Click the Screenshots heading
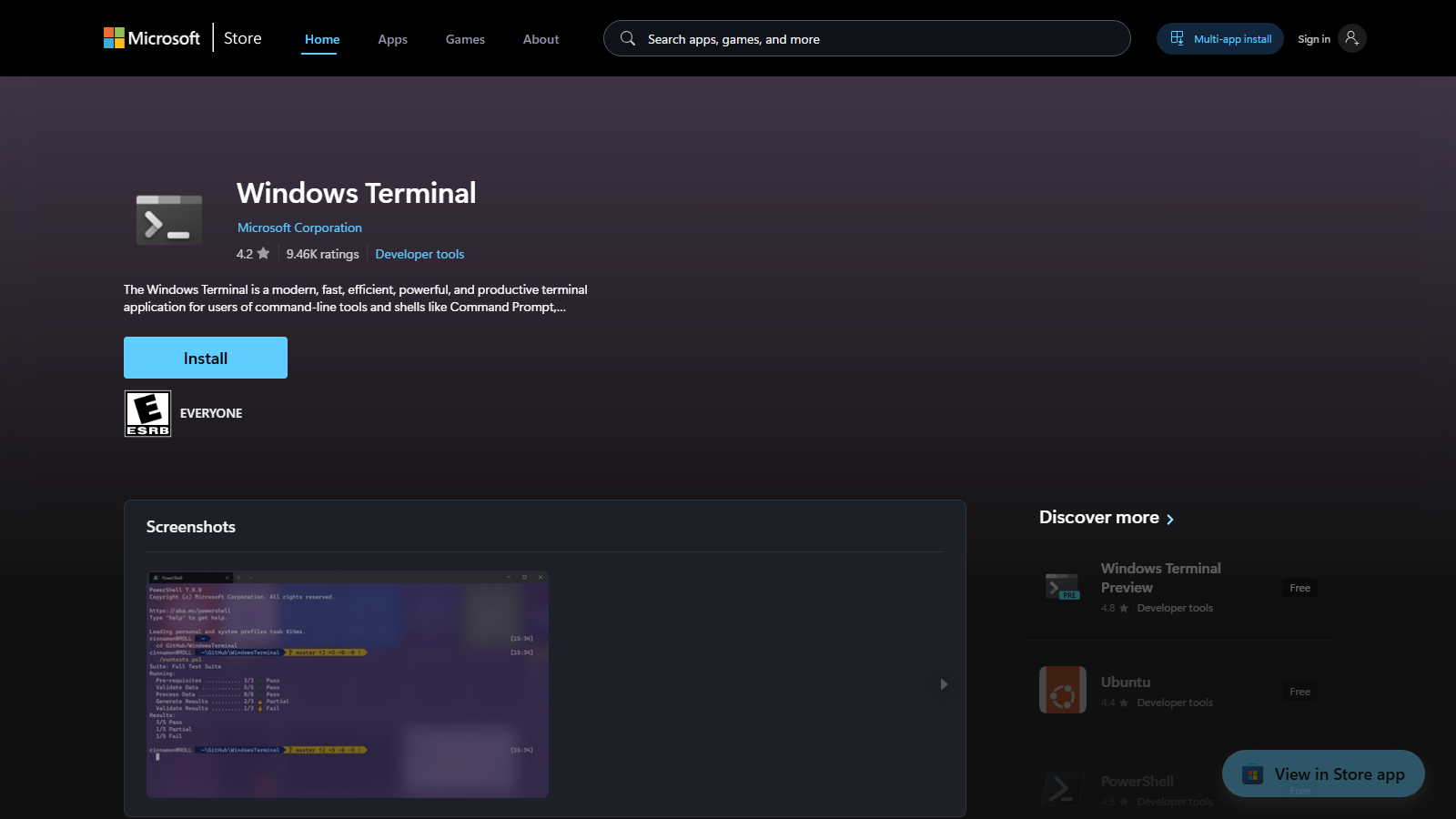This screenshot has width=1456, height=819. (x=191, y=527)
